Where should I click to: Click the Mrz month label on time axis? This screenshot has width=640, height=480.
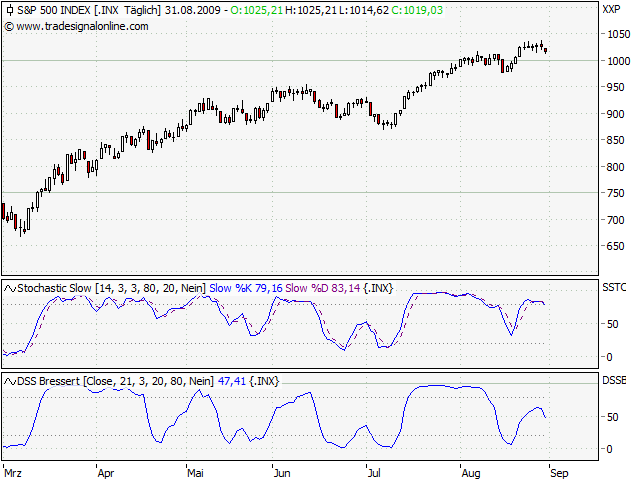[x=13, y=473]
